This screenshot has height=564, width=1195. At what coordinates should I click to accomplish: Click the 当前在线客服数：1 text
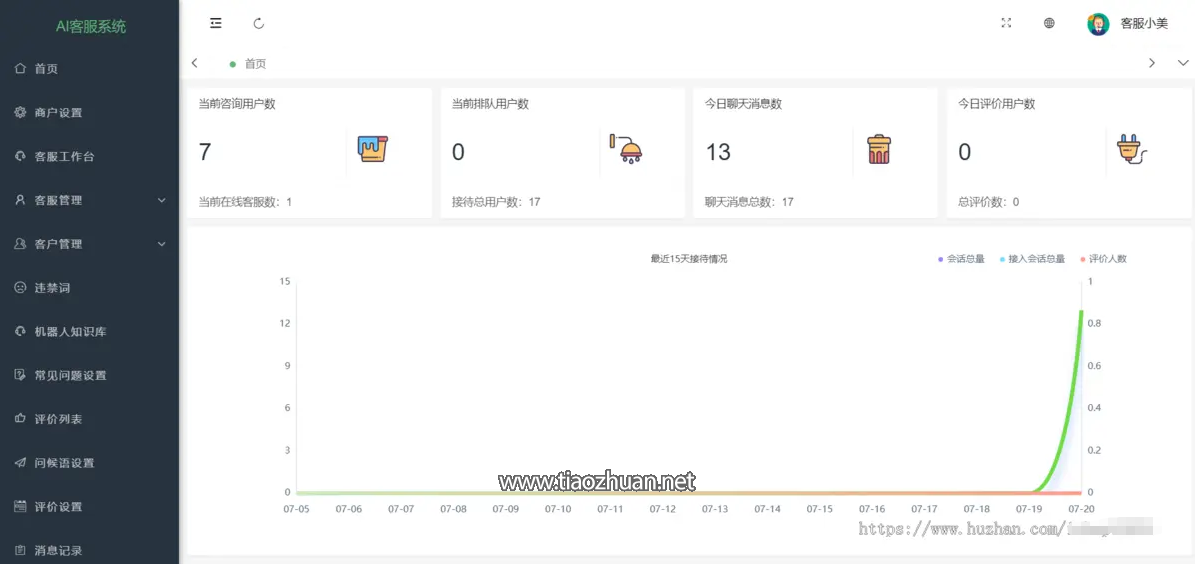click(x=245, y=202)
